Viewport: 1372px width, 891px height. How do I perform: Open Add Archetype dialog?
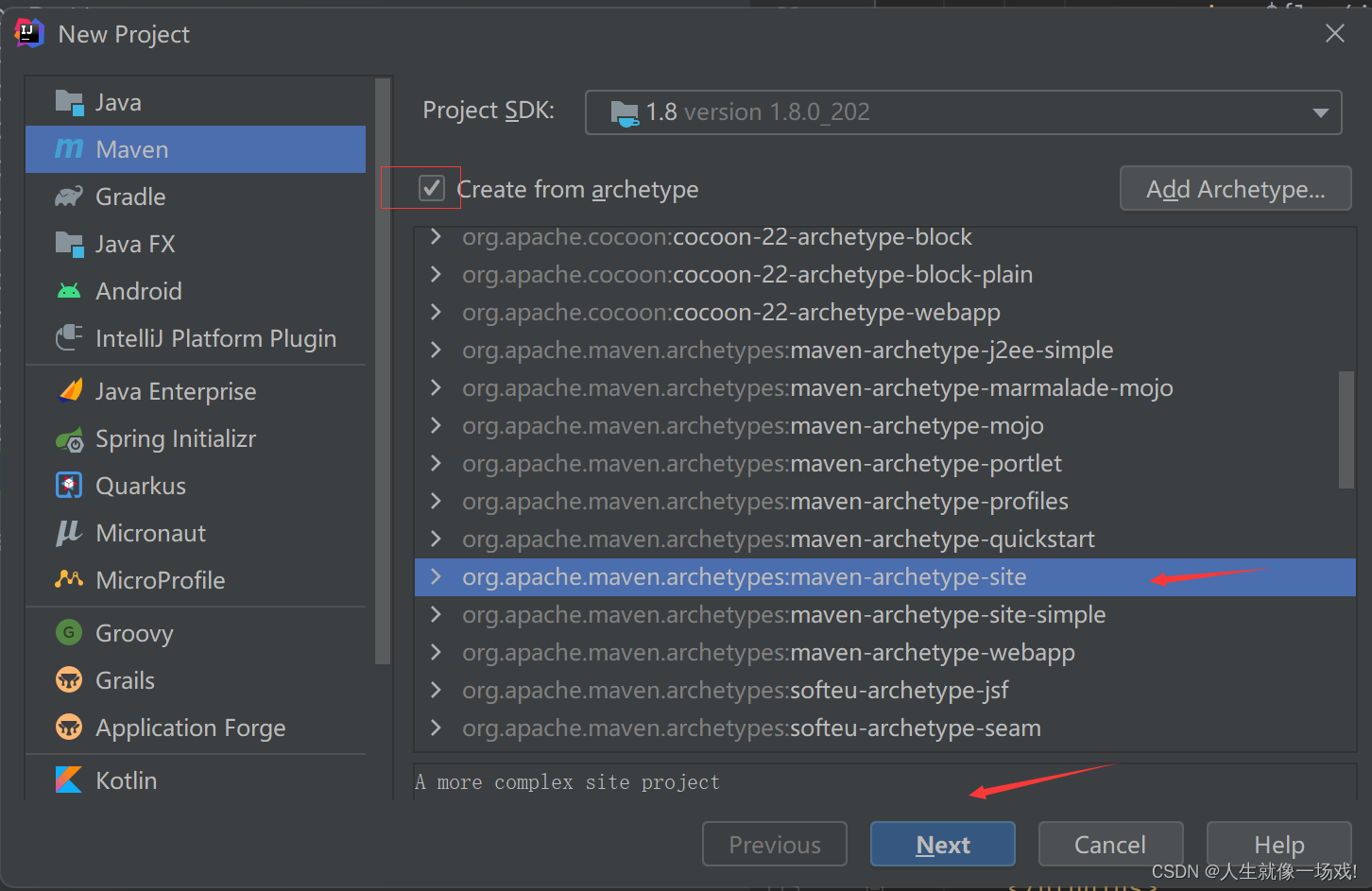(1236, 189)
